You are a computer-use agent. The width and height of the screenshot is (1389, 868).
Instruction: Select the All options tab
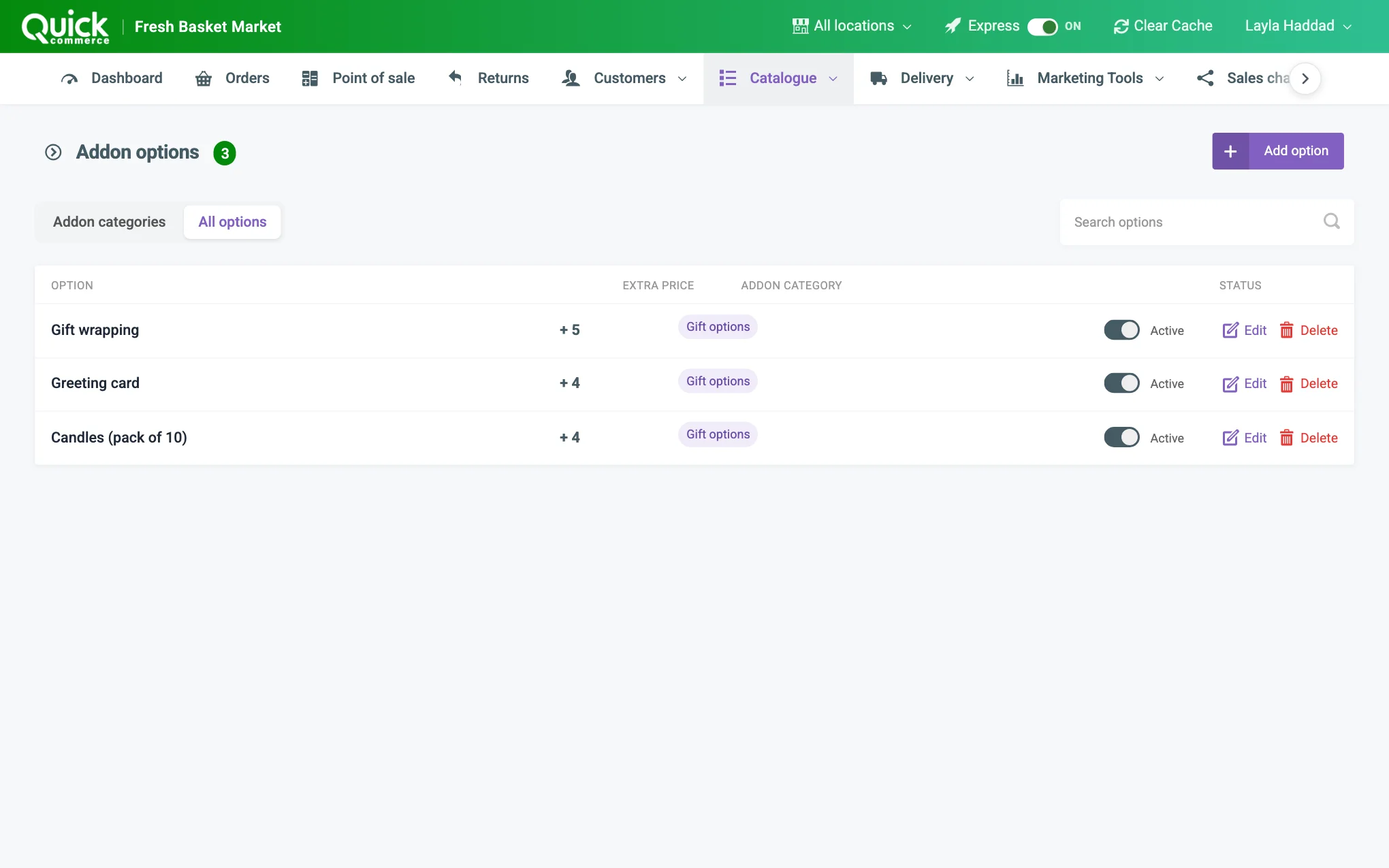pyautogui.click(x=232, y=222)
